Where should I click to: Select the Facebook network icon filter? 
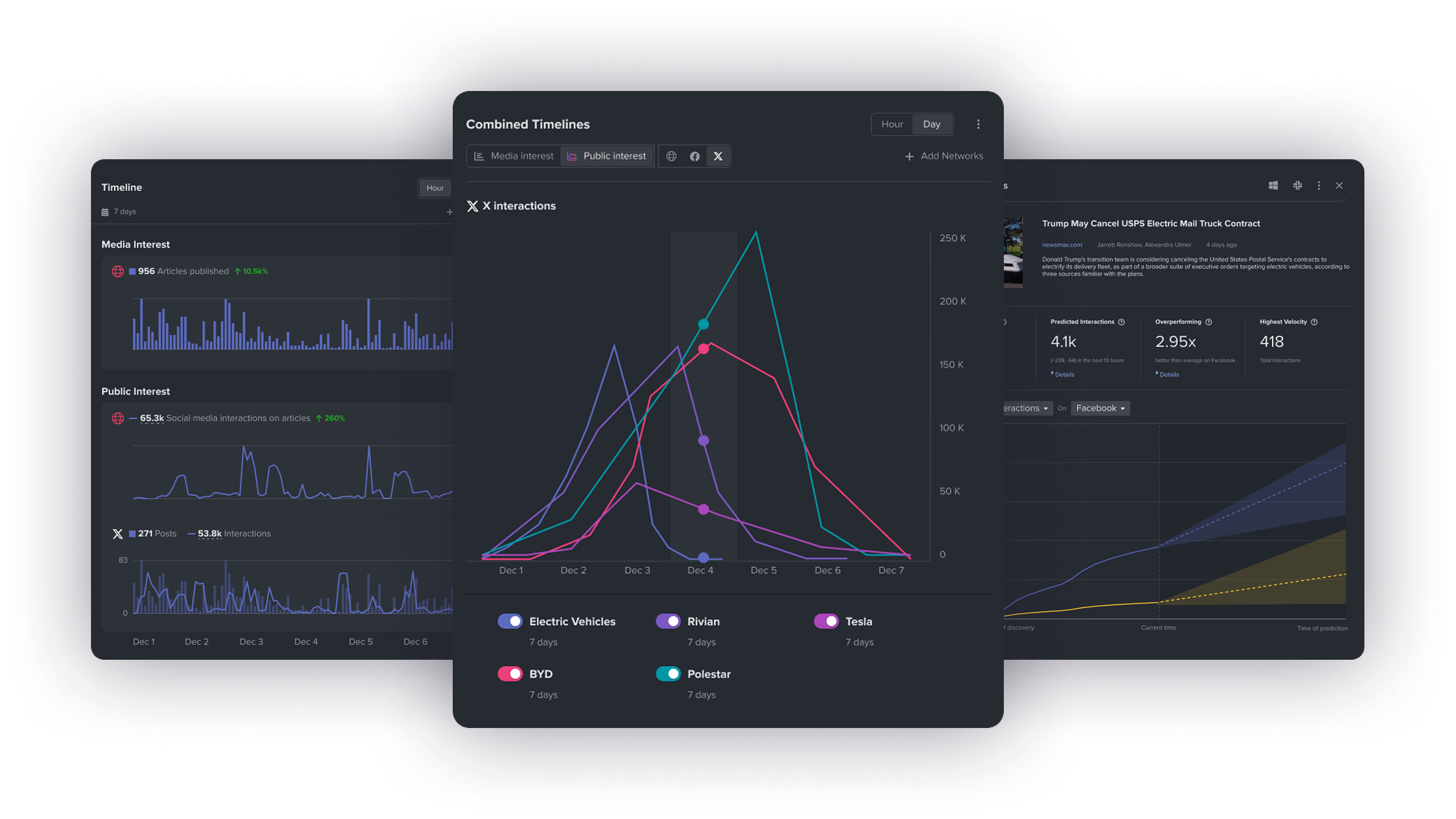(x=694, y=156)
